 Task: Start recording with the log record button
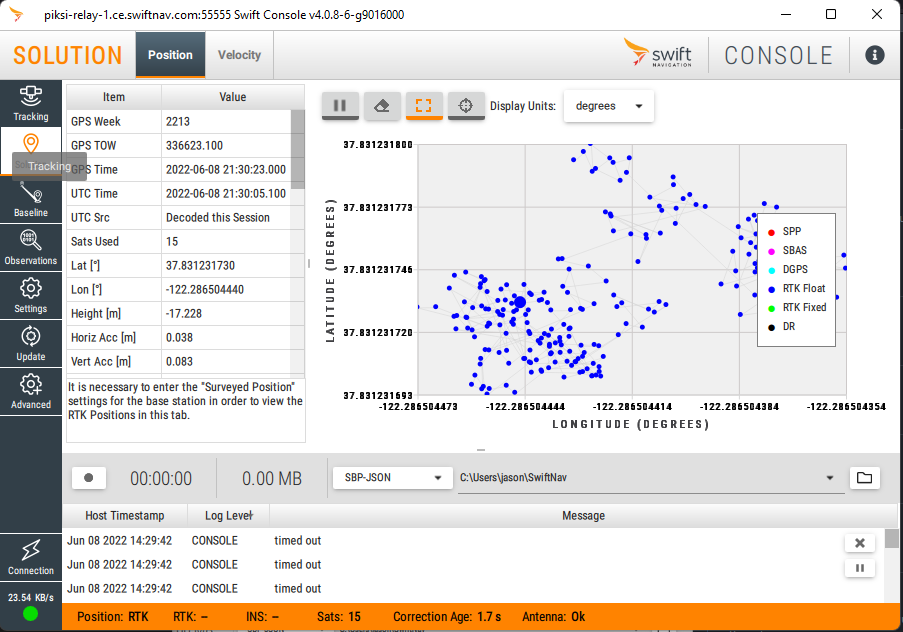point(89,478)
